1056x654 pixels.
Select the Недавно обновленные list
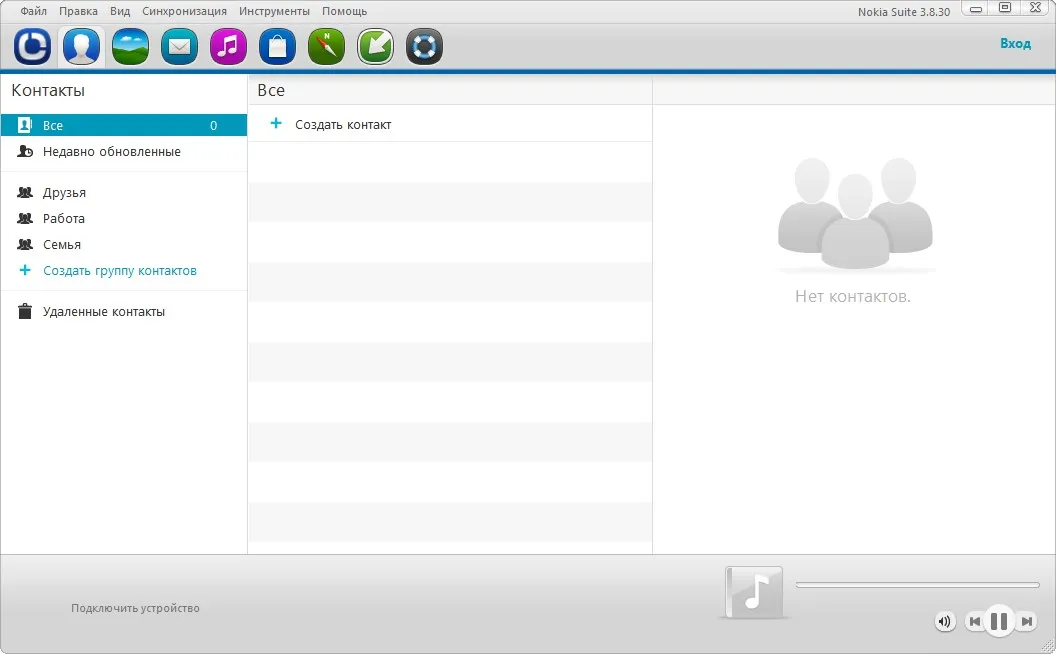click(x=124, y=152)
